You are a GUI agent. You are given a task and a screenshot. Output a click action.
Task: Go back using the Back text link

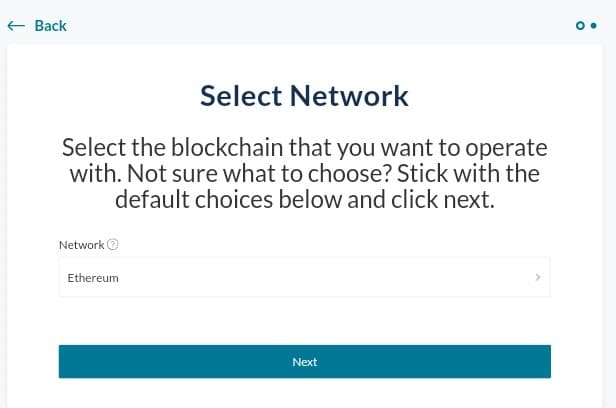[51, 26]
